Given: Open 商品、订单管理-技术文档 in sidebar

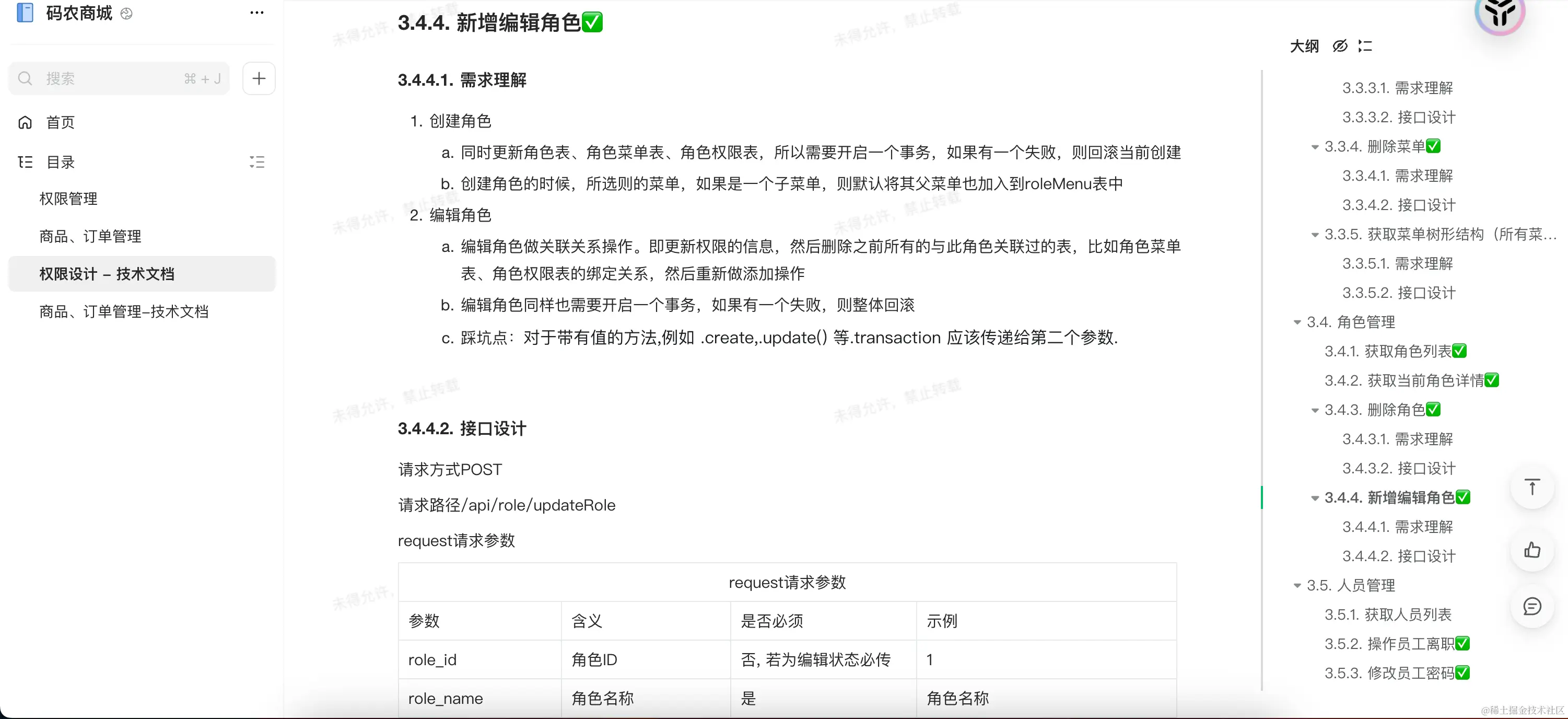Looking at the screenshot, I should pyautogui.click(x=124, y=312).
